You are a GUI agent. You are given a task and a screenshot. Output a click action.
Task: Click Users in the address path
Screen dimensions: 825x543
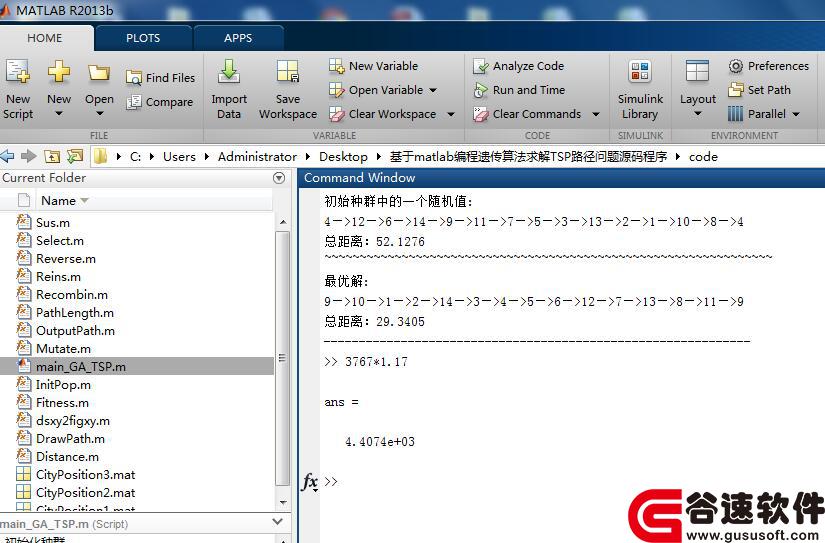[x=179, y=157]
